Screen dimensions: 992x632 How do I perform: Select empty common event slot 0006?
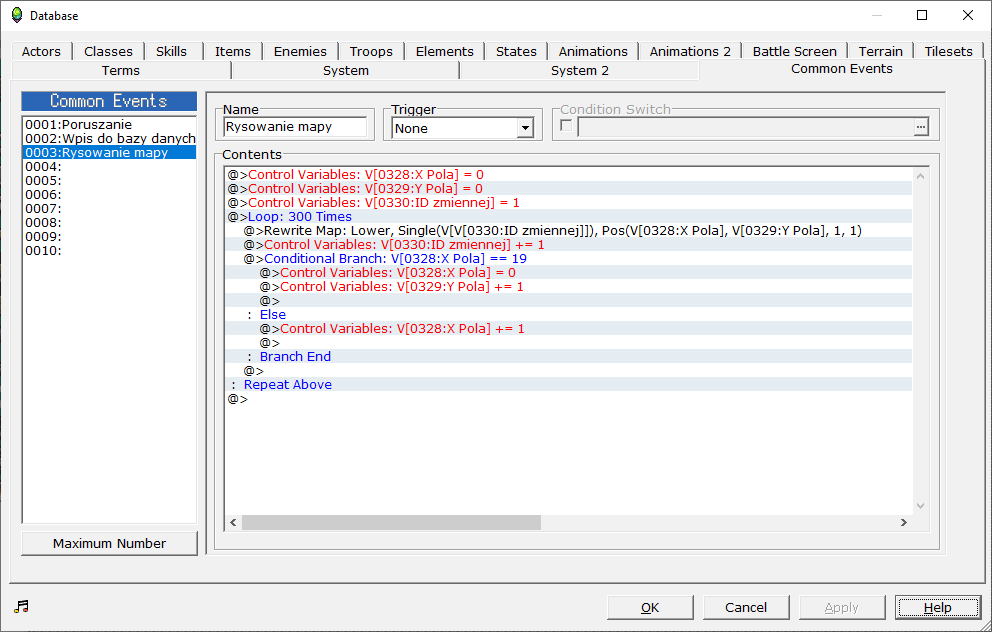pos(109,194)
